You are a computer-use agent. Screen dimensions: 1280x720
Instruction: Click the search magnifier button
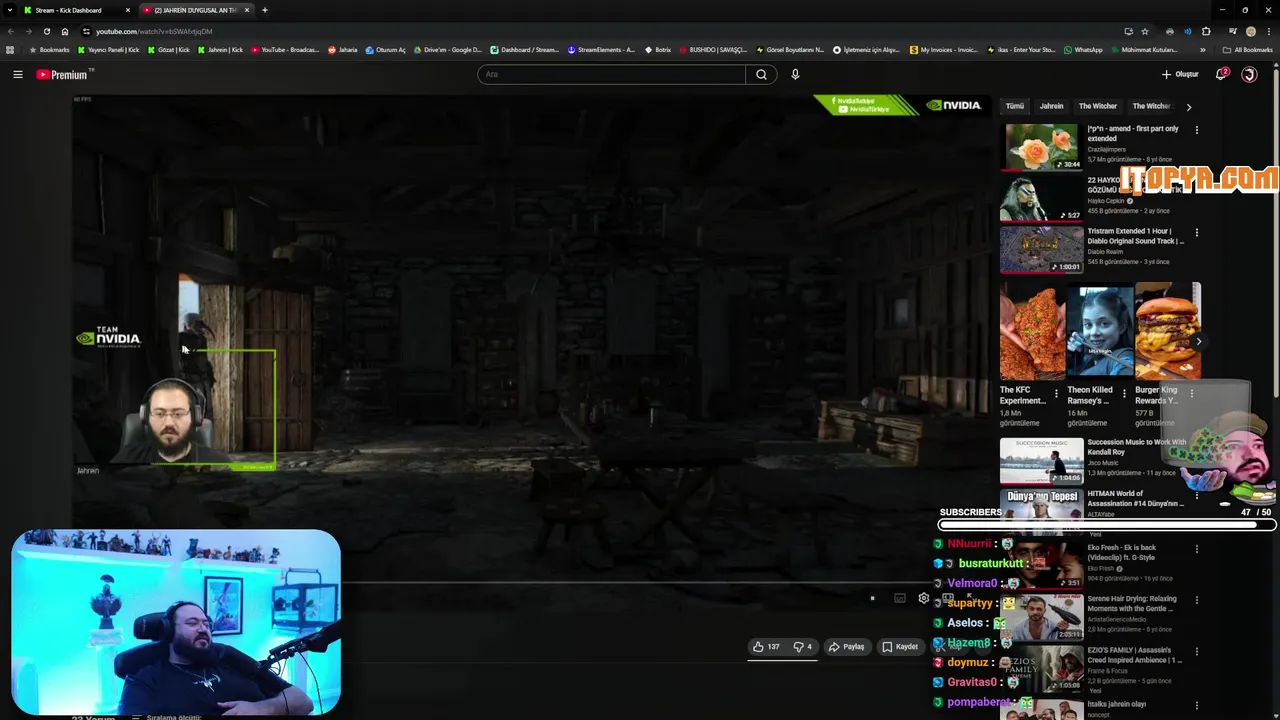(x=761, y=74)
